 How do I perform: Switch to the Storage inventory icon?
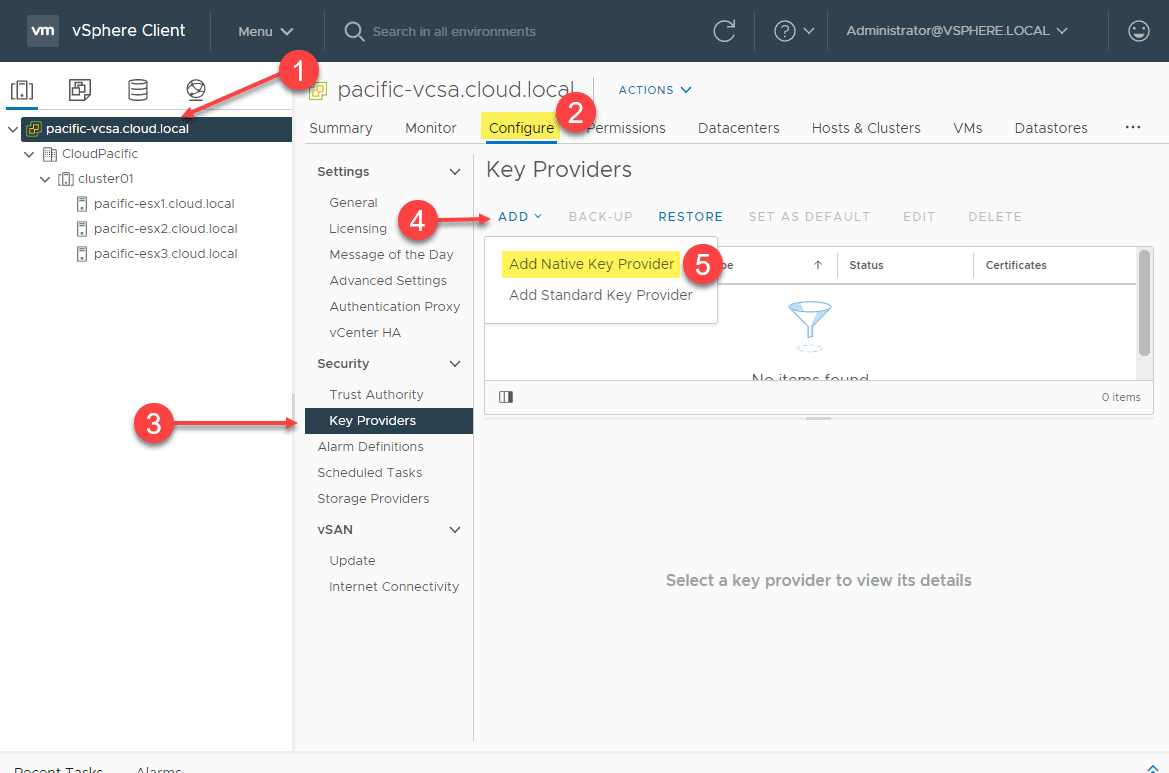[138, 89]
